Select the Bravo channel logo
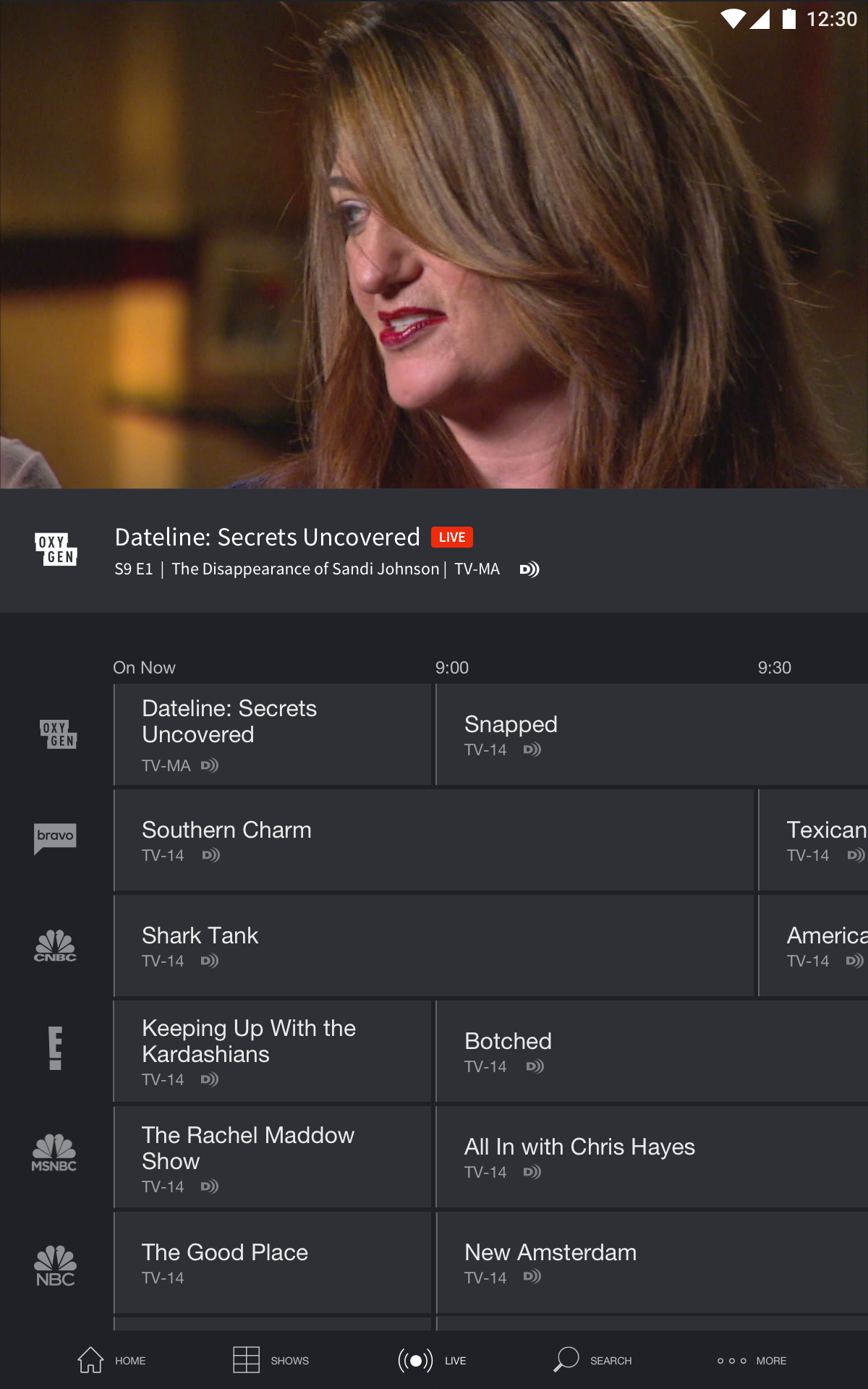Viewport: 868px width, 1389px height. coord(55,838)
